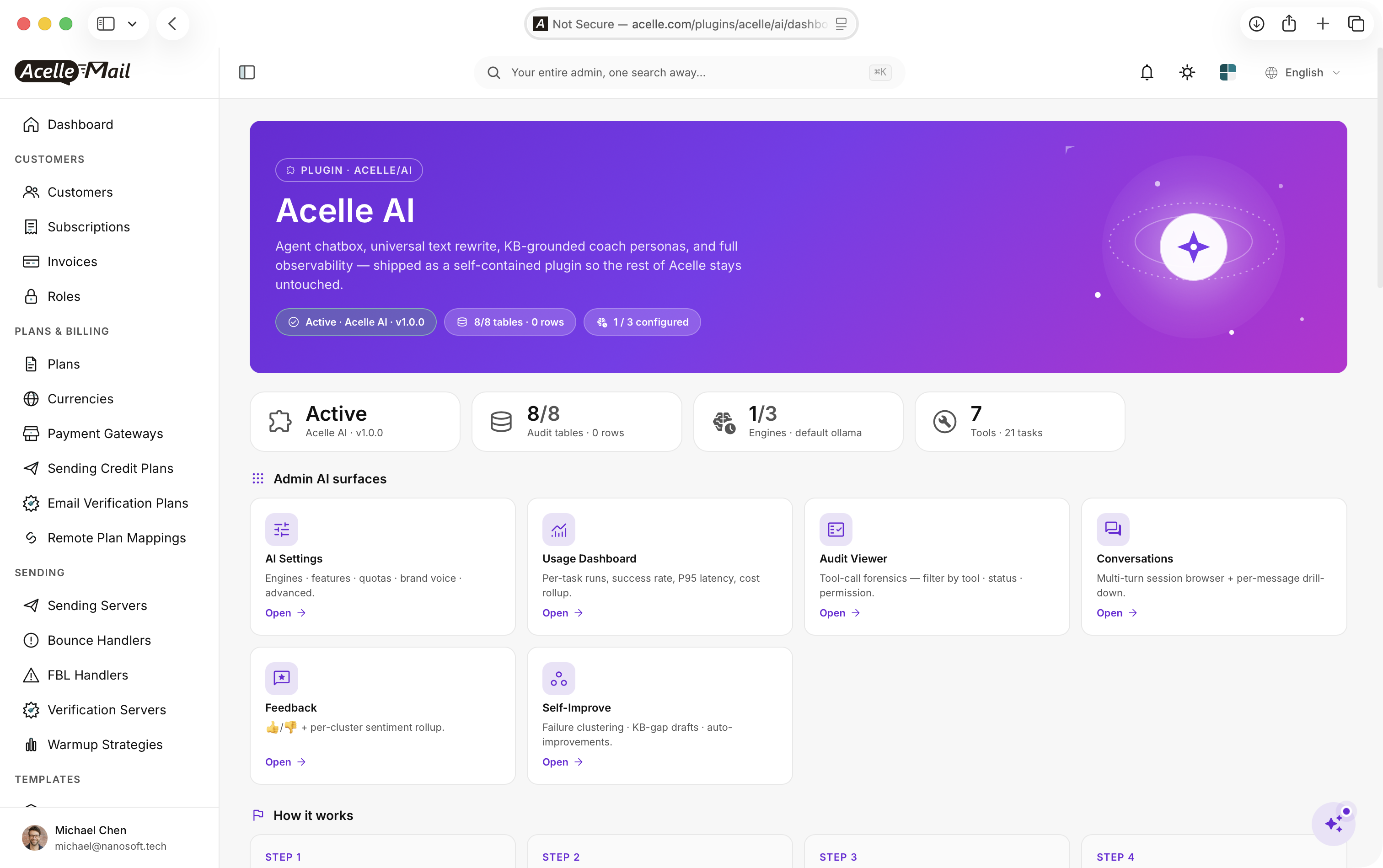This screenshot has height=868, width=1383.
Task: Click the Active · Acelle AI · v1.0.0 badge
Action: pos(355,322)
